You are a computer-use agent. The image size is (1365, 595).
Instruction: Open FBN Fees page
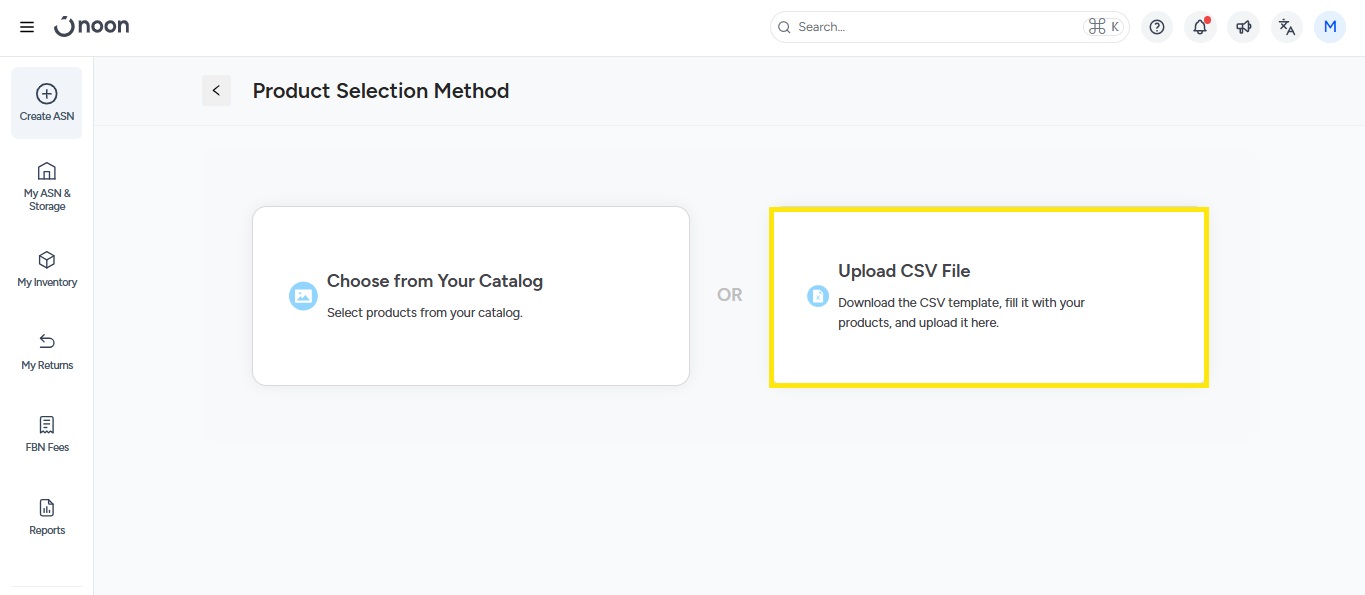47,434
